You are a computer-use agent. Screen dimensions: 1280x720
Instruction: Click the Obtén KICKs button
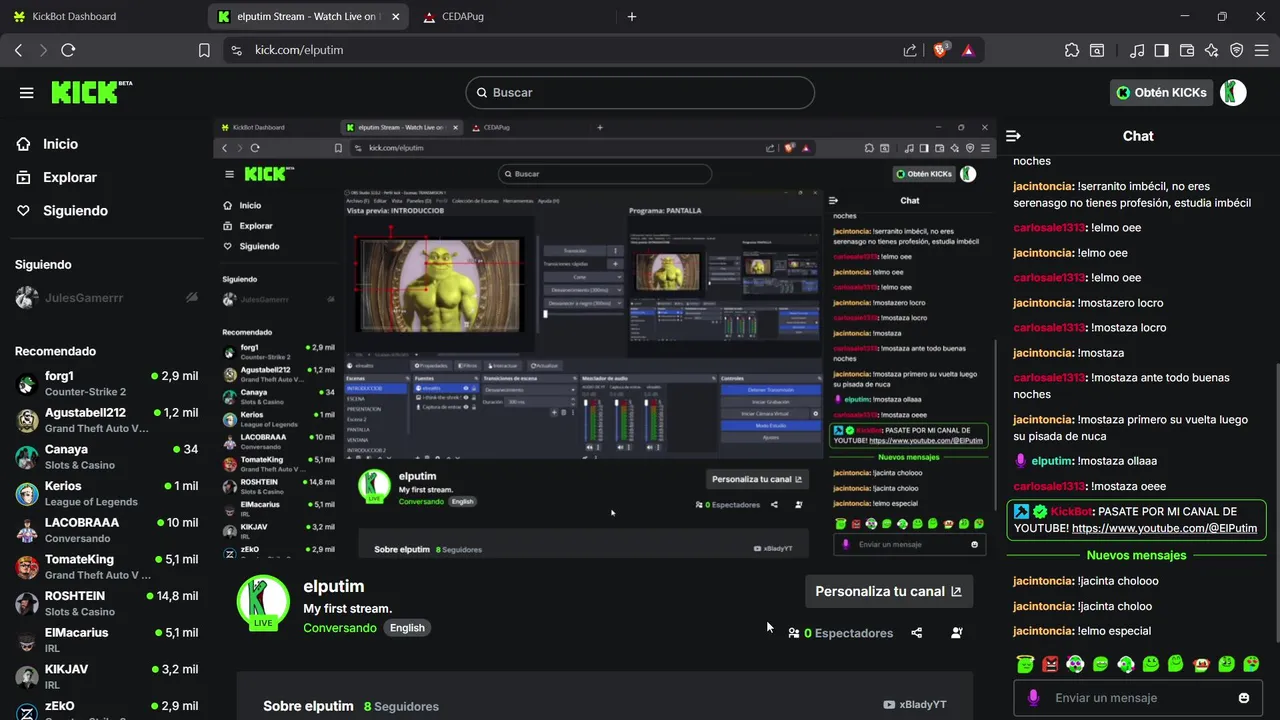(1161, 92)
